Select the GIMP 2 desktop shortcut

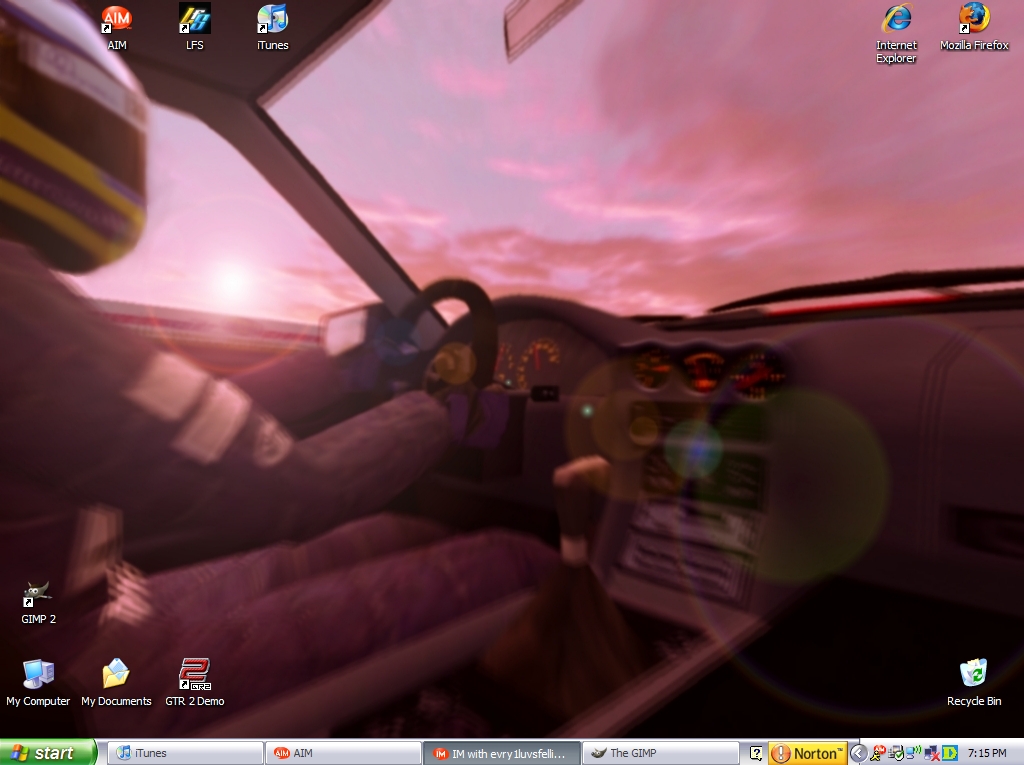38,603
